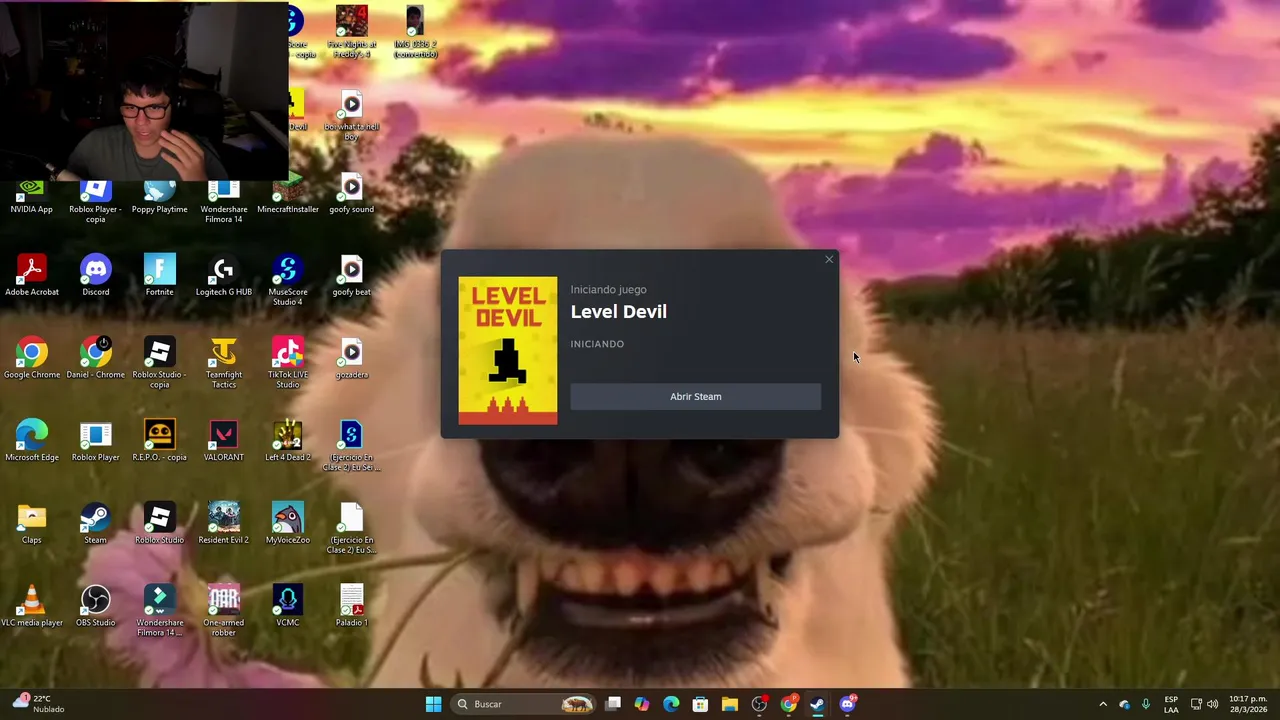Select the Roblox Studio - copia shortcut

point(160,364)
